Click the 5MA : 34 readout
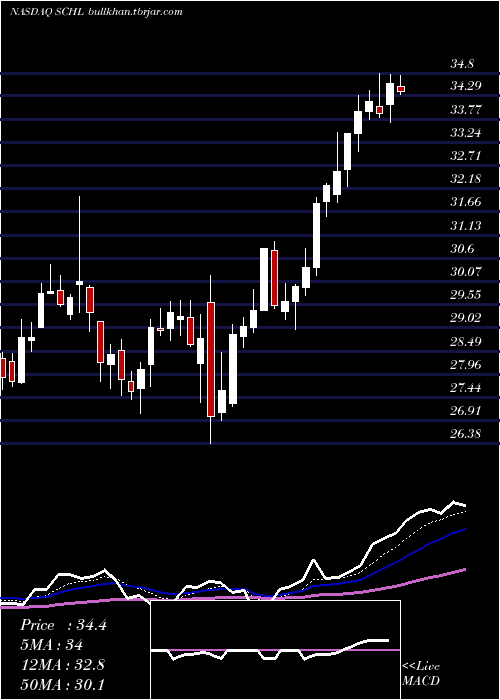Screen dimensions: 500x700 click(x=51, y=645)
